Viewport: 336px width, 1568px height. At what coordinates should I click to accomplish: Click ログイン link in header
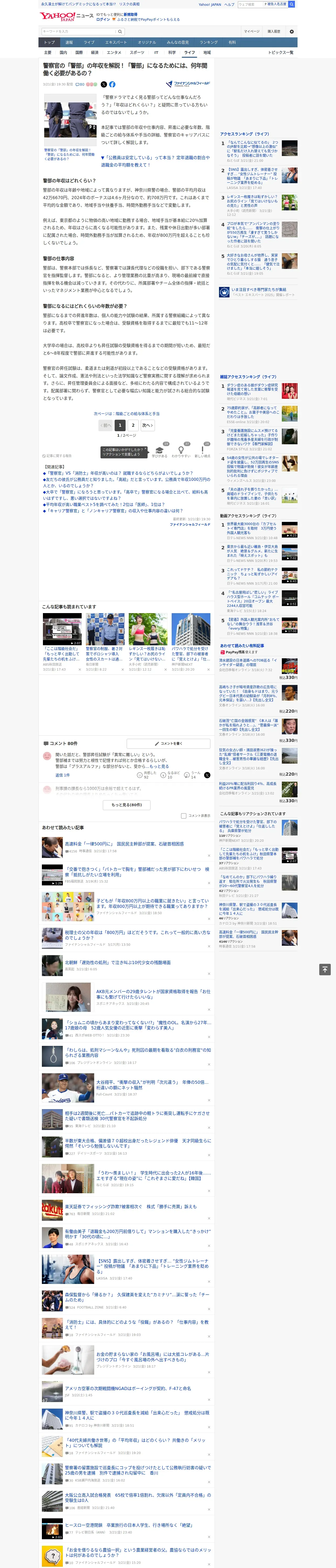[103, 20]
